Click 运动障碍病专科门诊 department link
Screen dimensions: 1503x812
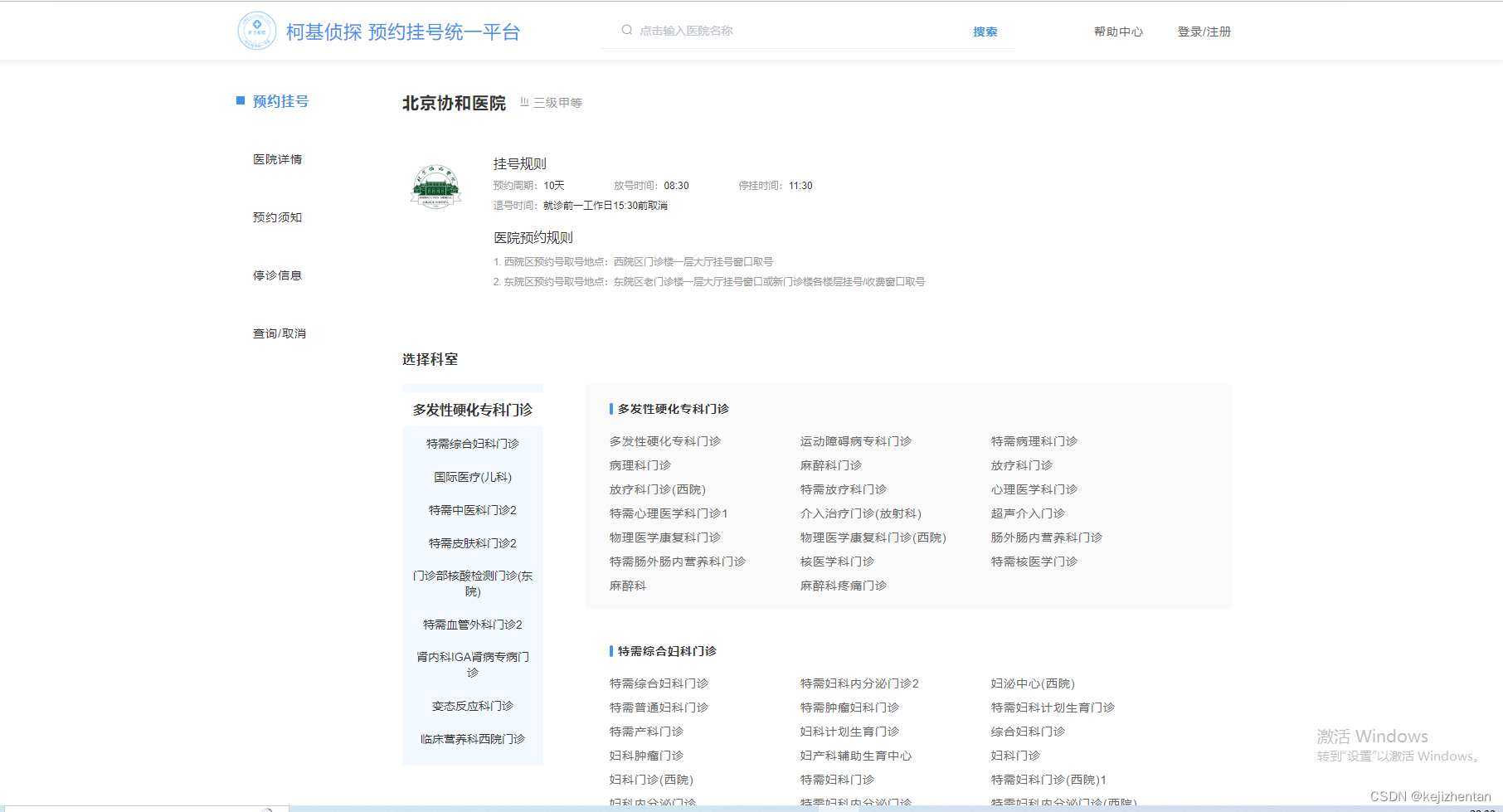point(856,441)
